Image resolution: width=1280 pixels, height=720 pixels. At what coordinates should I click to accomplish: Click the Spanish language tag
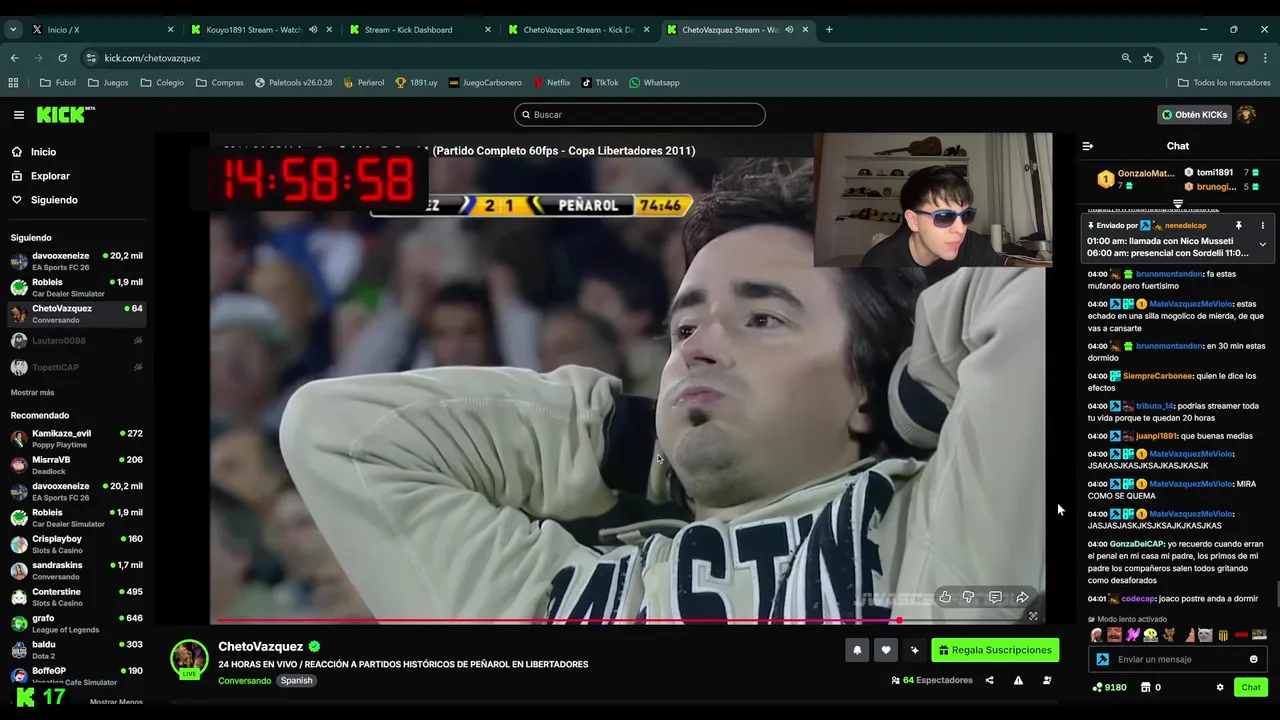[296, 681]
